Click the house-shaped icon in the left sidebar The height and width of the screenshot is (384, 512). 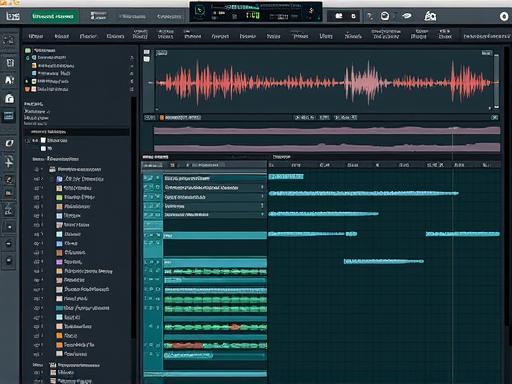coord(9,98)
